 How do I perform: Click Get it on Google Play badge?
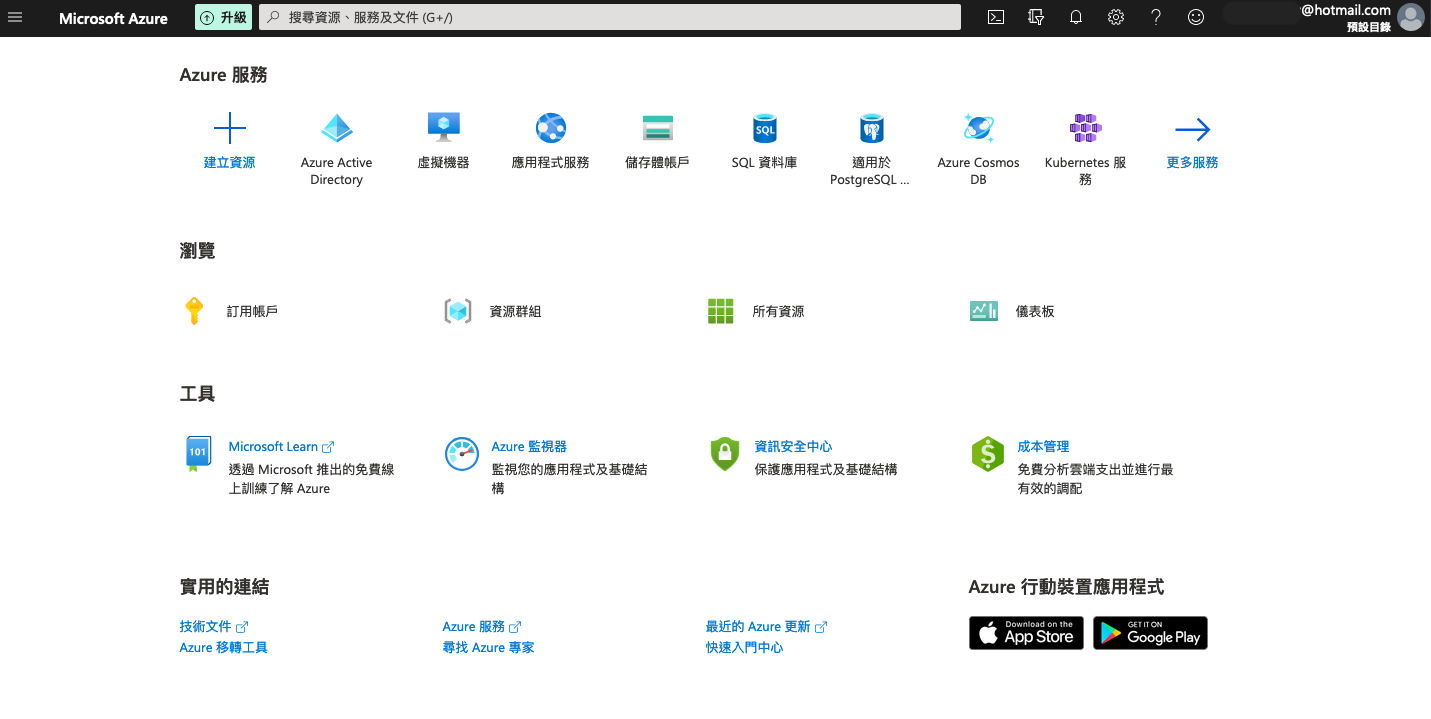tap(1150, 633)
